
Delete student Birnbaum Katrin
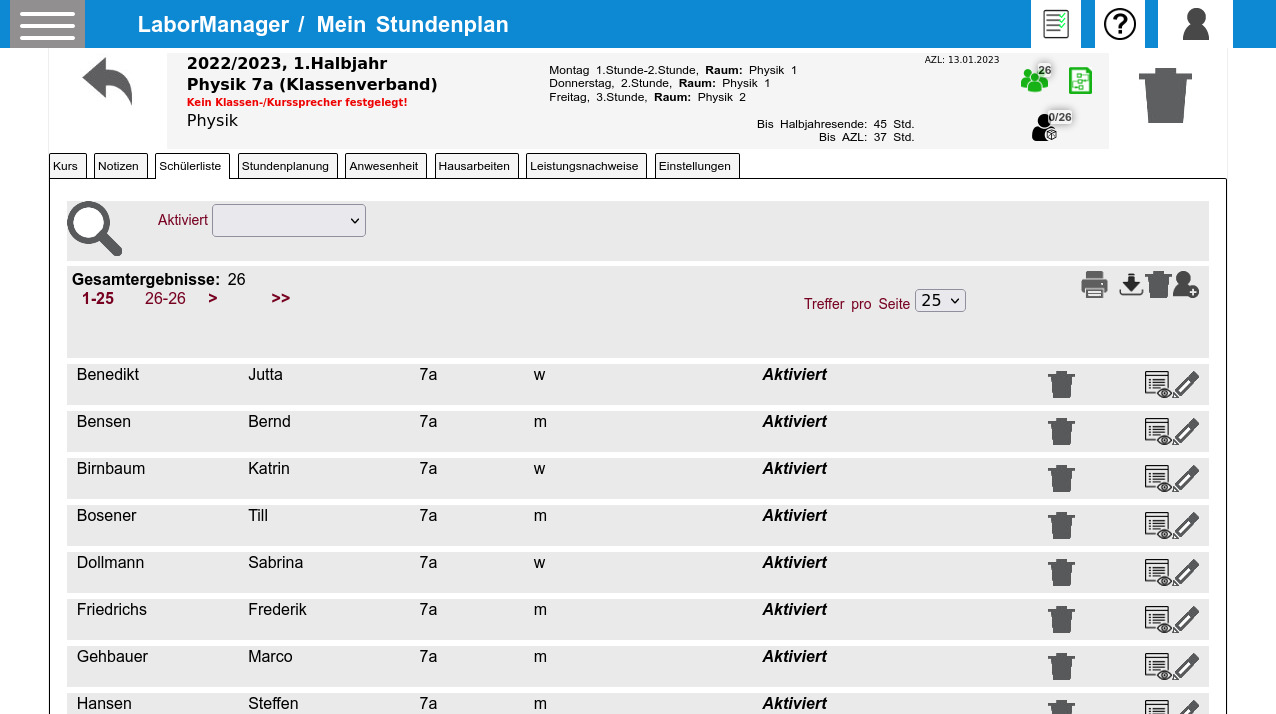pyautogui.click(x=1062, y=478)
